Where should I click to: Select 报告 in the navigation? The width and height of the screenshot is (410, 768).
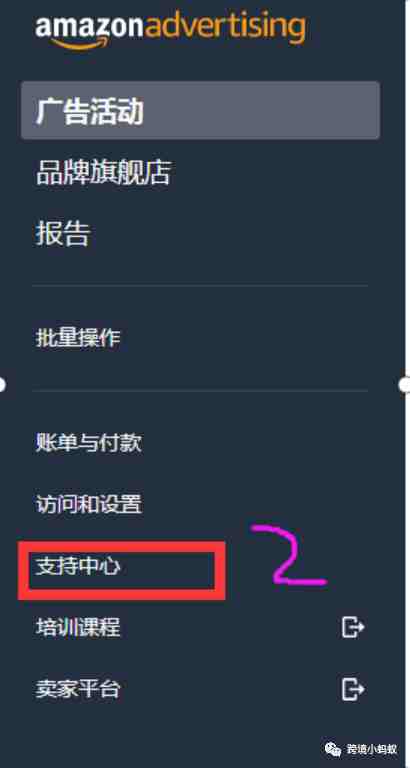click(62, 234)
